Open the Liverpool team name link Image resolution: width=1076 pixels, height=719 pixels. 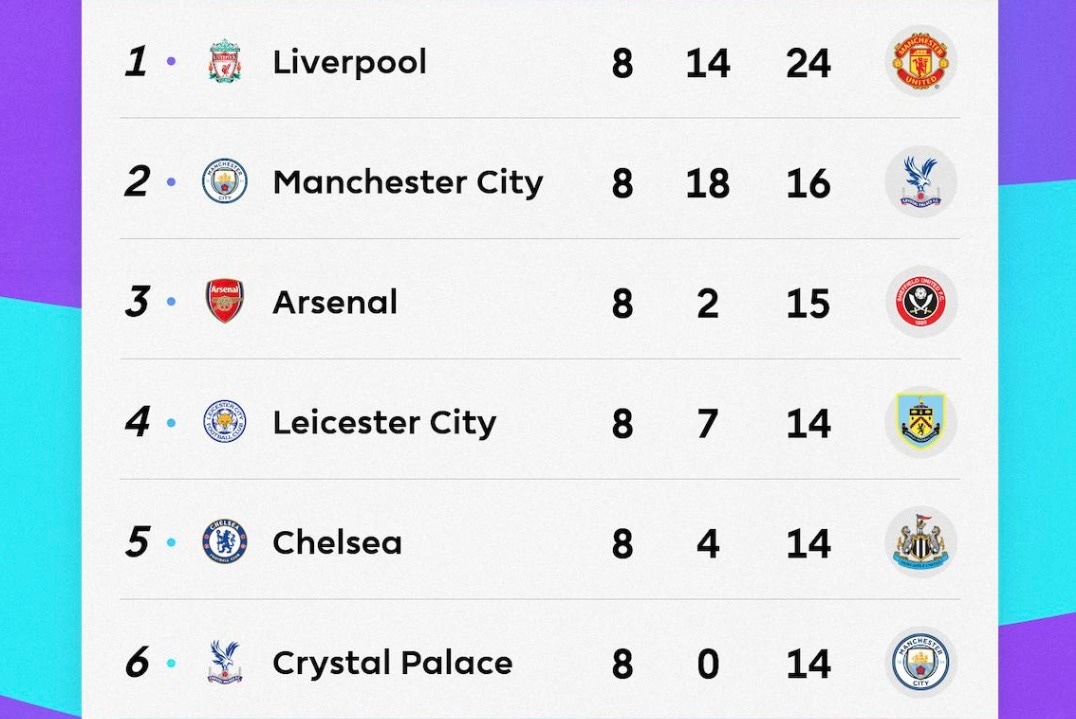tap(349, 62)
